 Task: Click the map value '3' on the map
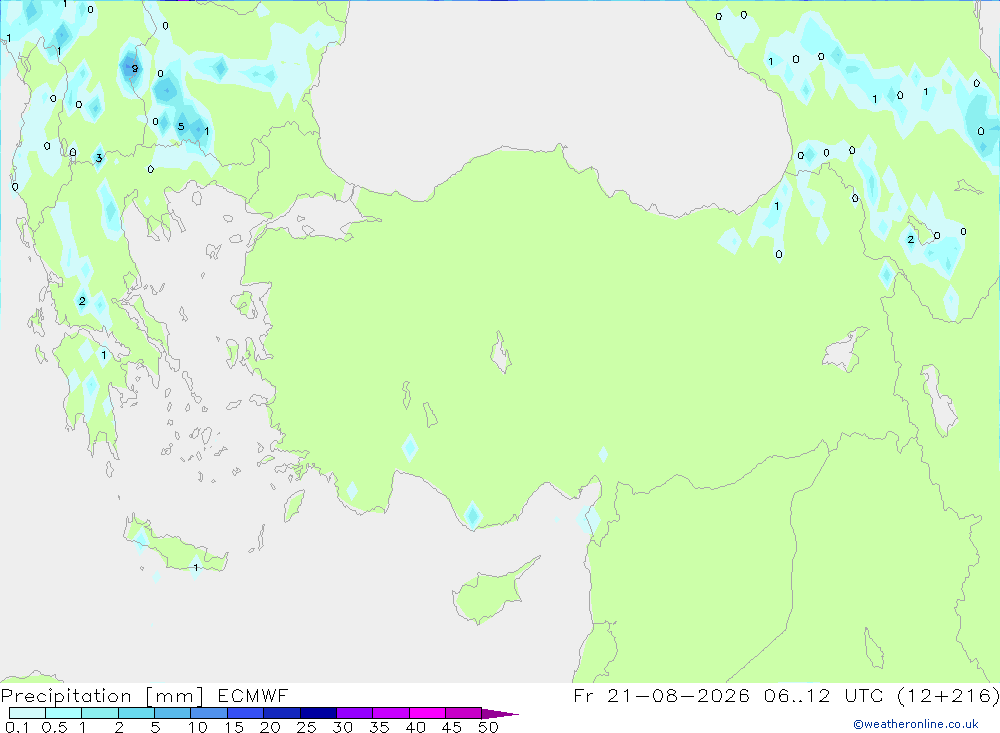click(x=99, y=158)
